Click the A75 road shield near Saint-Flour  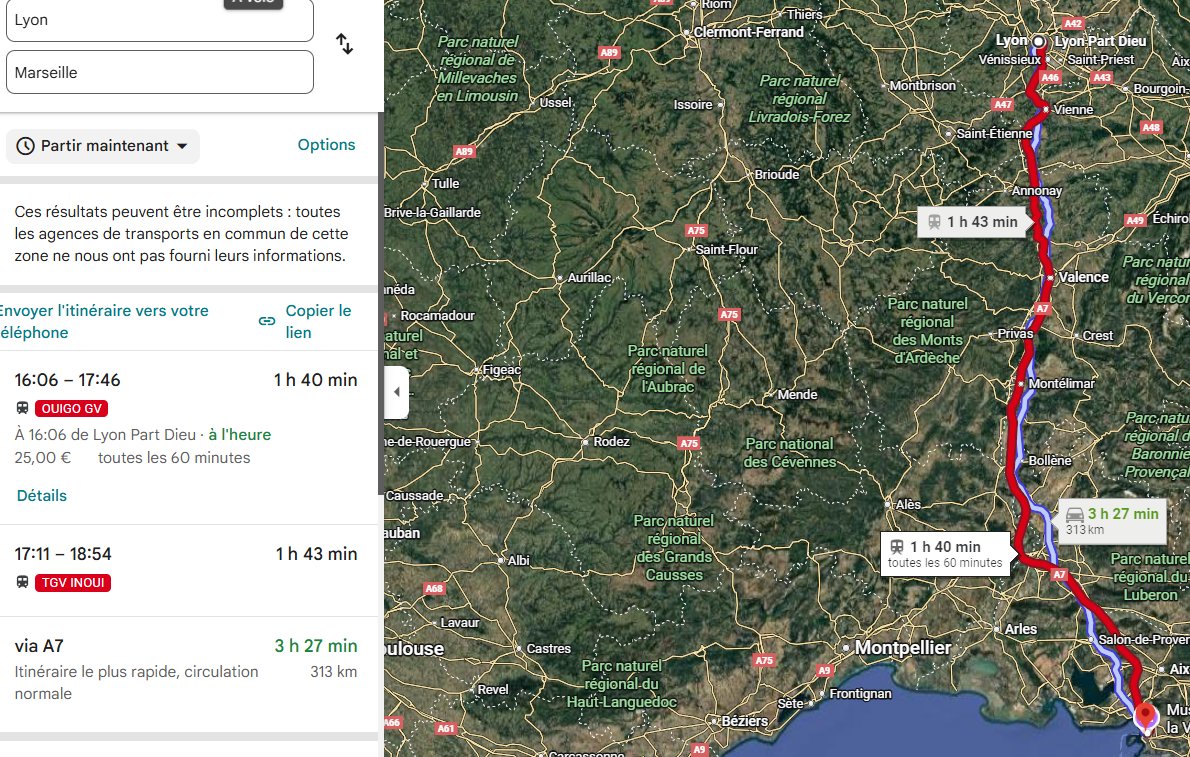(696, 230)
